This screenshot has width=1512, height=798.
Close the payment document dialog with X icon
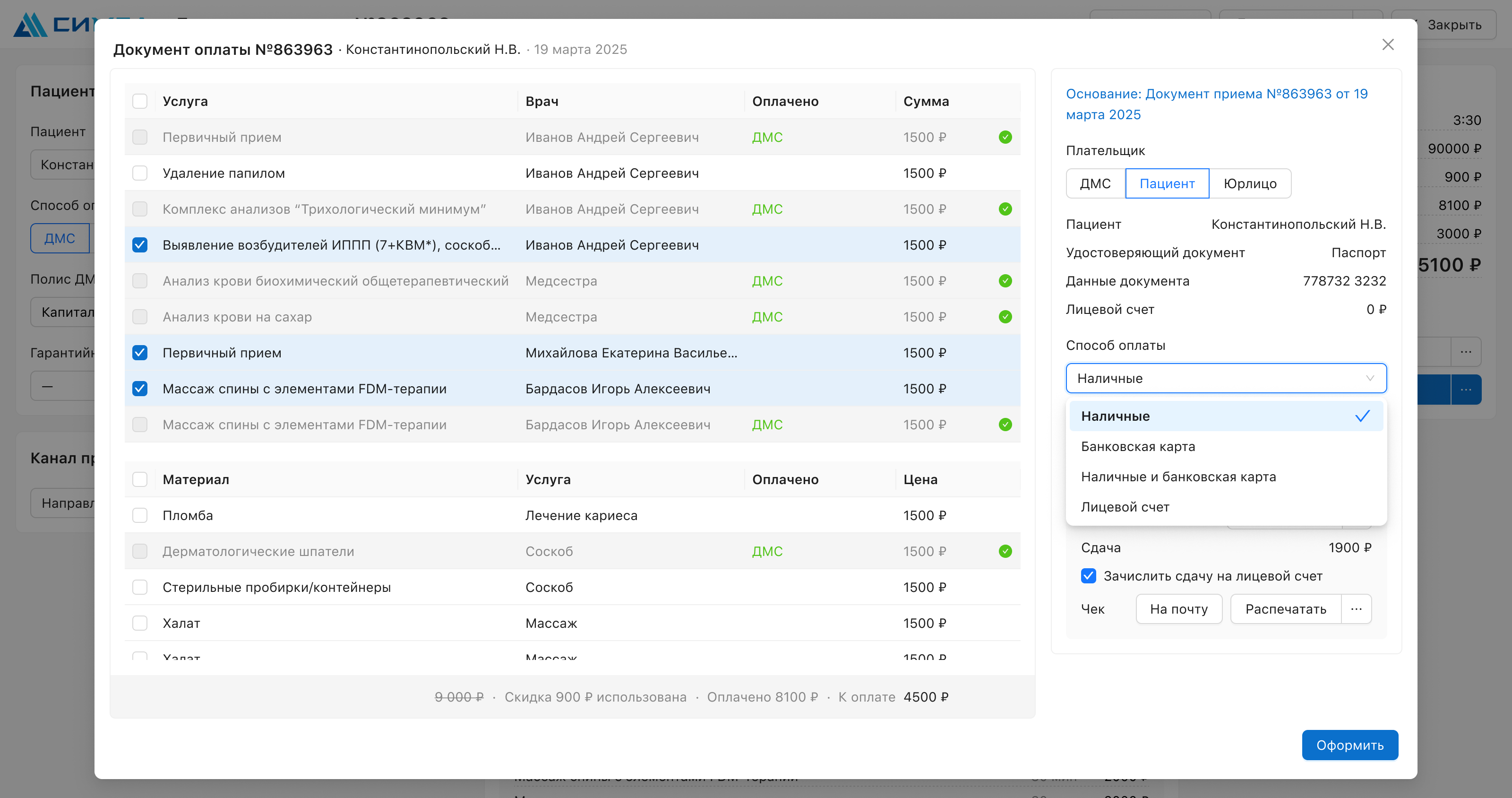click(x=1388, y=44)
